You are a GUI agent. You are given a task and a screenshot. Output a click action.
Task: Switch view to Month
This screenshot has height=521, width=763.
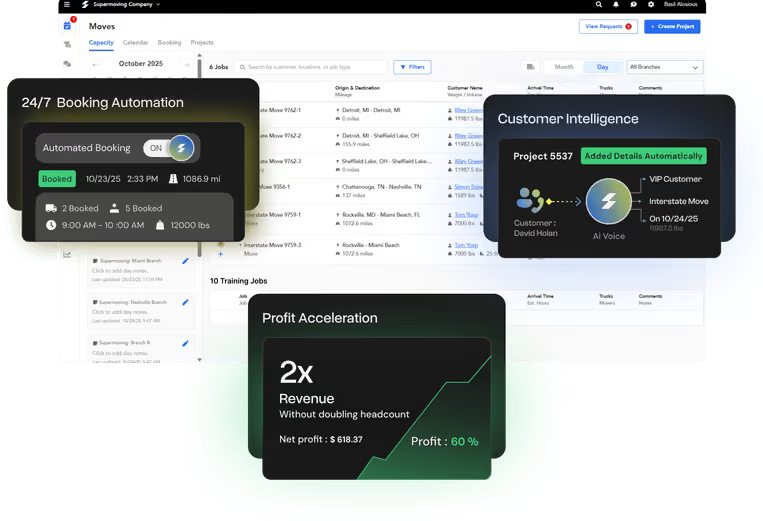[x=564, y=67]
